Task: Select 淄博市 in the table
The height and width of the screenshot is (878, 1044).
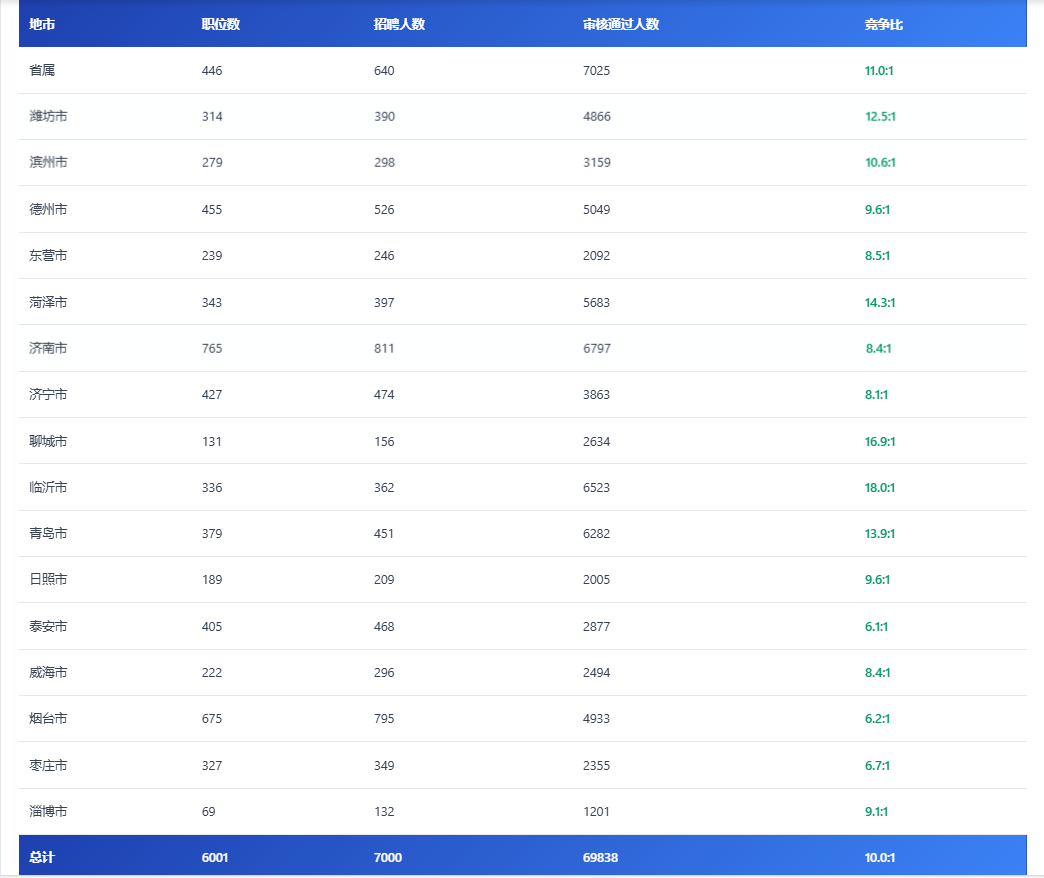Action: coord(48,811)
